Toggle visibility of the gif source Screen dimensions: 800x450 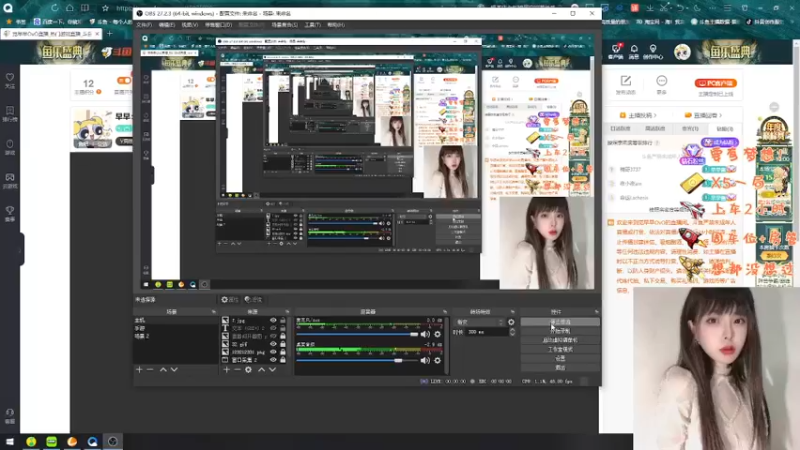(x=273, y=344)
